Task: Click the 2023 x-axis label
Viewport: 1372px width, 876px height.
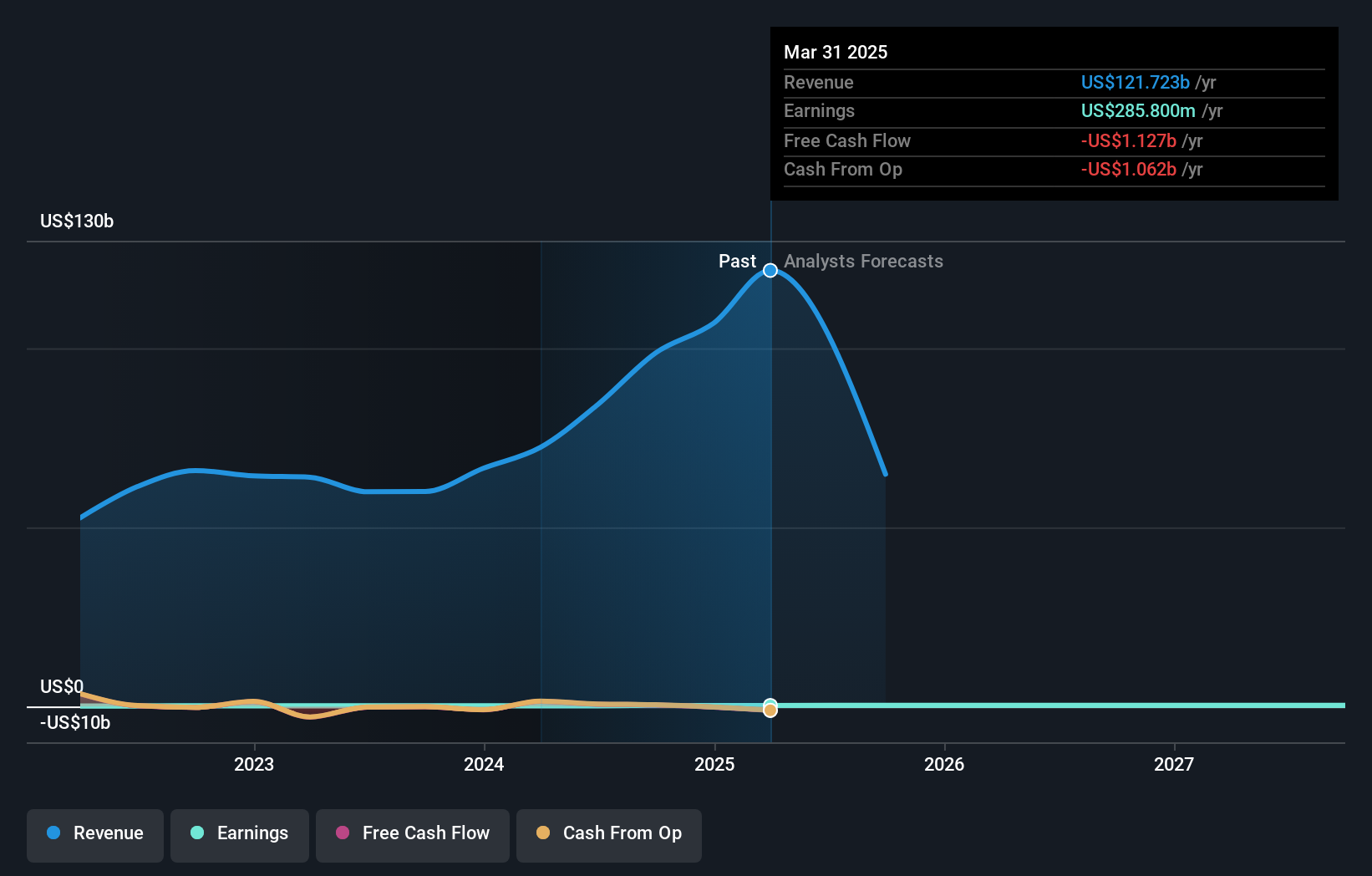Action: [x=254, y=764]
